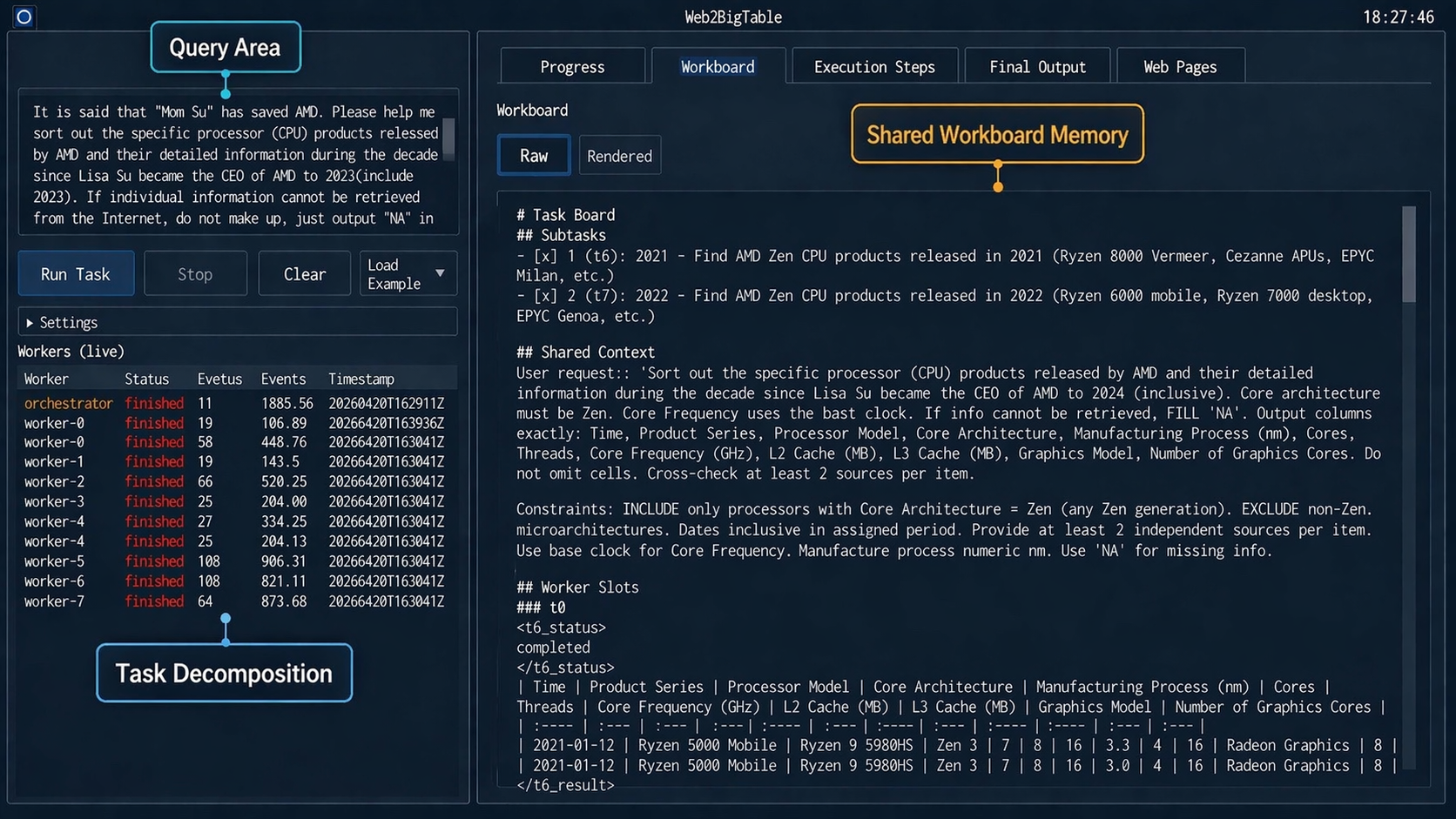Switch to the Final Output tab
The height and width of the screenshot is (819, 1456).
click(1037, 67)
